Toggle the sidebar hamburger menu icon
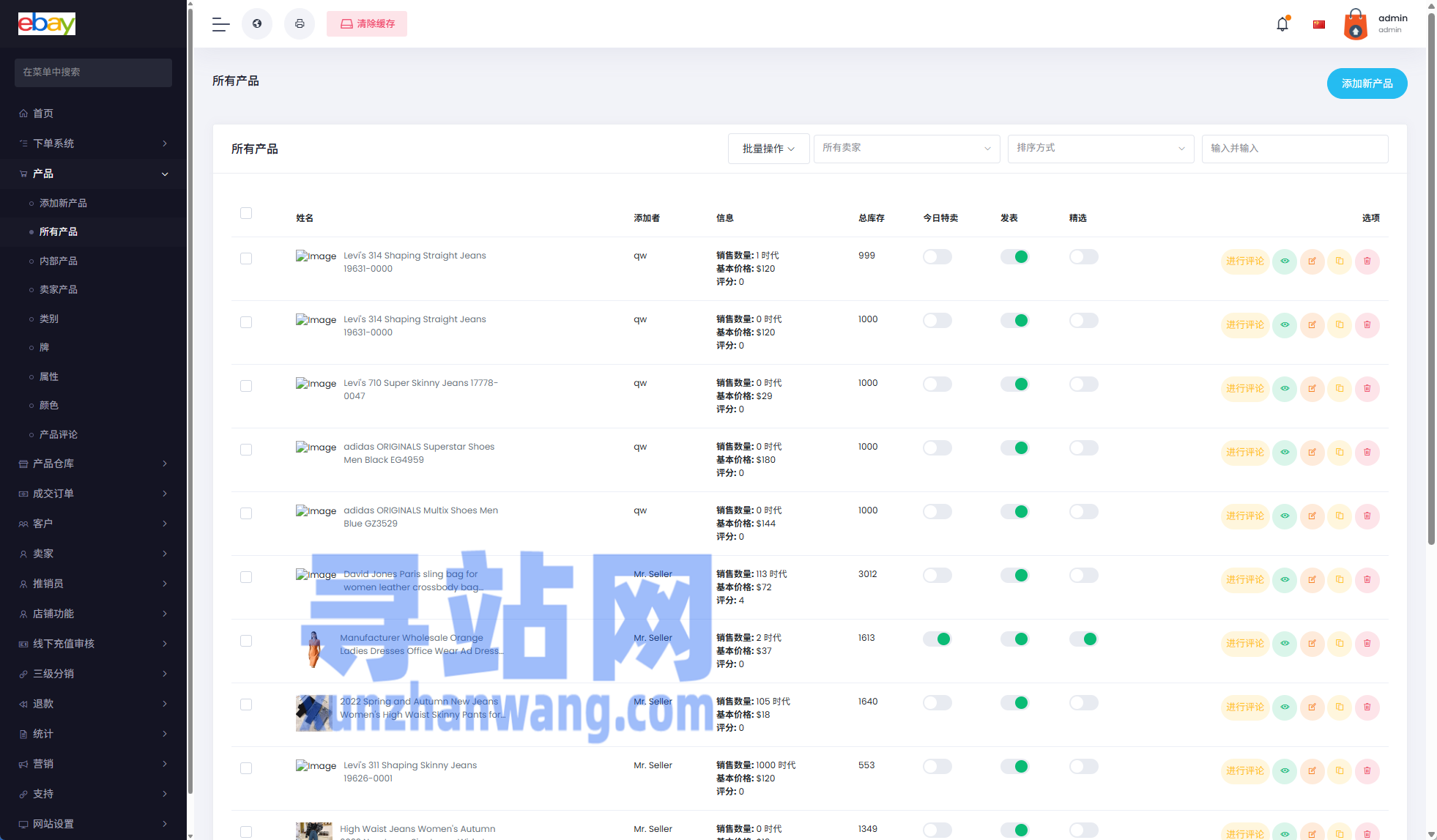 pos(220,24)
